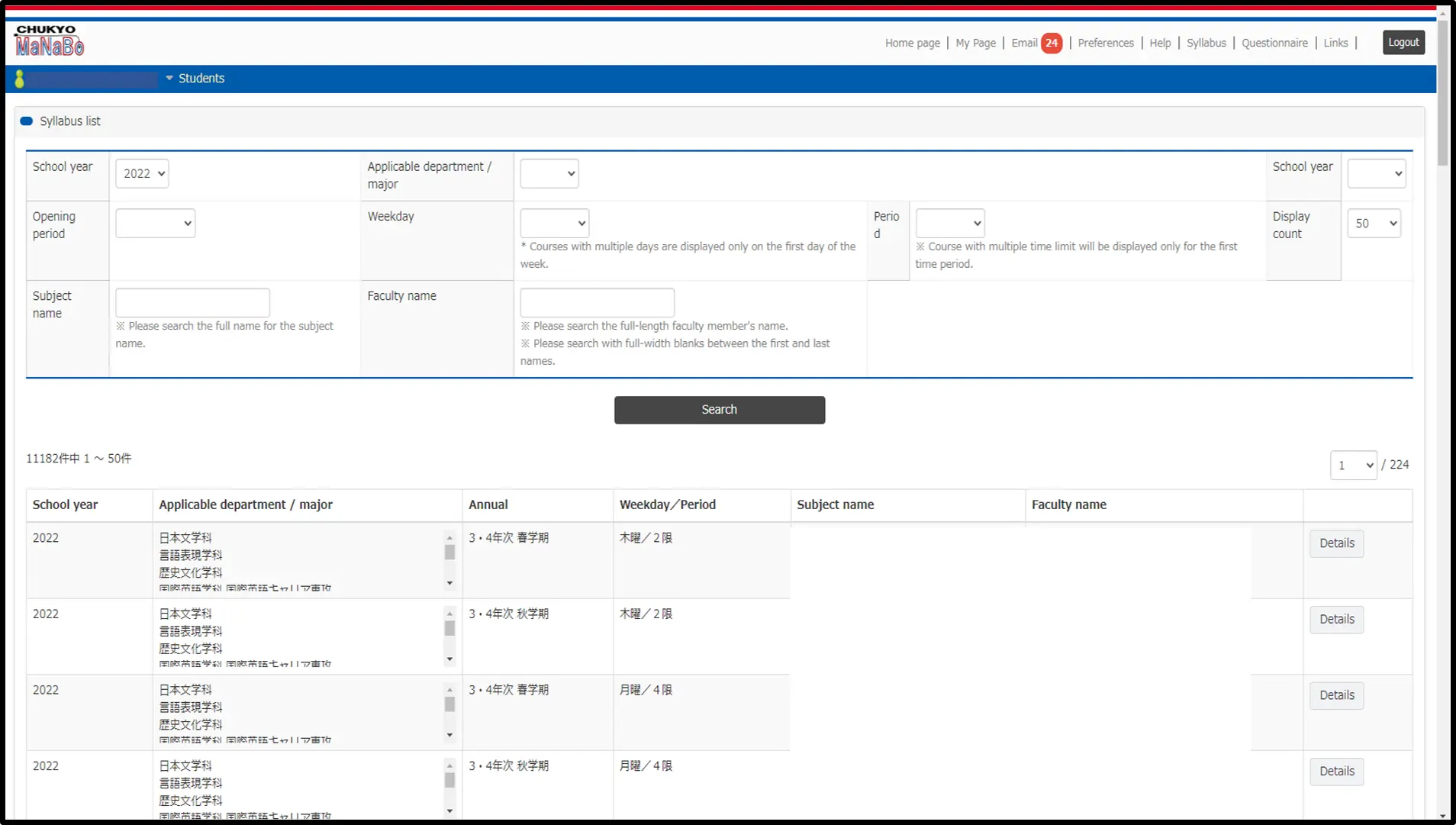
Task: Click the blue Syllabus list bullet icon
Action: [27, 121]
